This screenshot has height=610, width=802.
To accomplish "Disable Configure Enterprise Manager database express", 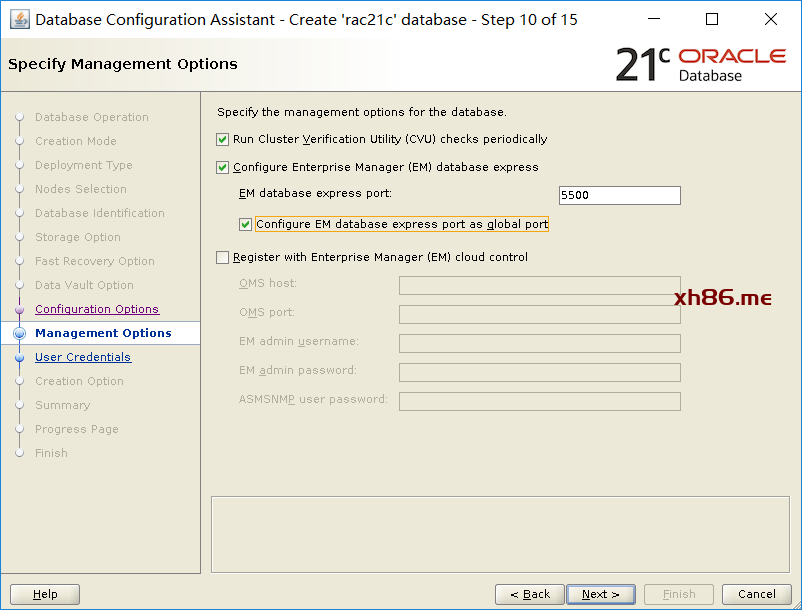I will [x=223, y=168].
